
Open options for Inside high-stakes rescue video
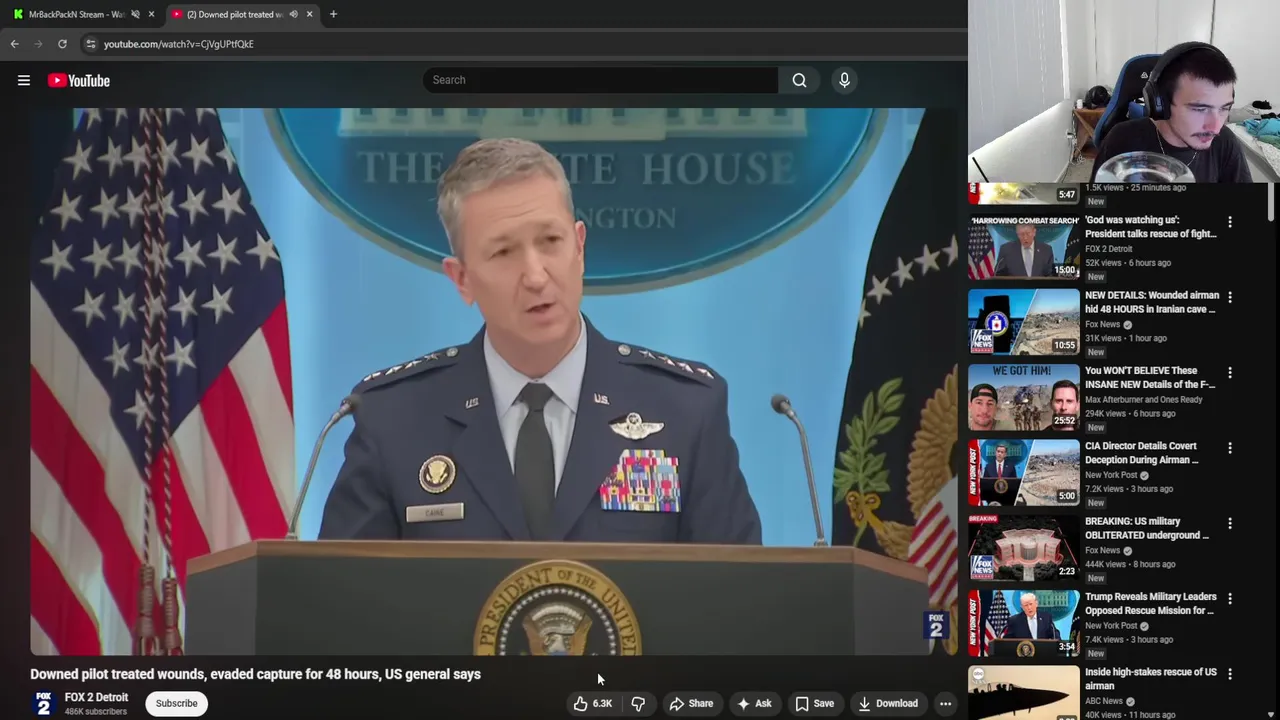point(1230,674)
